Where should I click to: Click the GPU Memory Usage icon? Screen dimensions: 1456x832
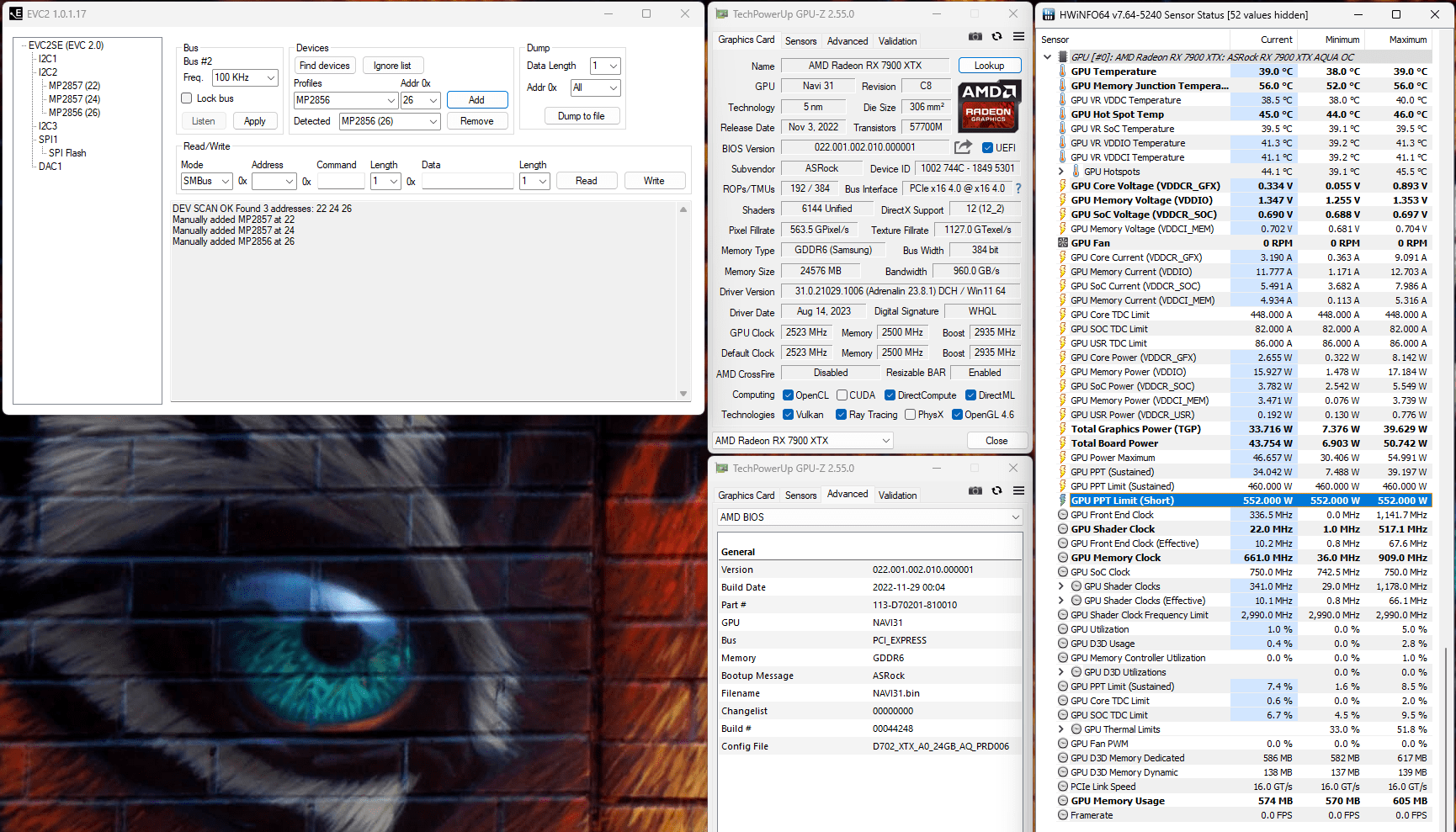click(1063, 801)
